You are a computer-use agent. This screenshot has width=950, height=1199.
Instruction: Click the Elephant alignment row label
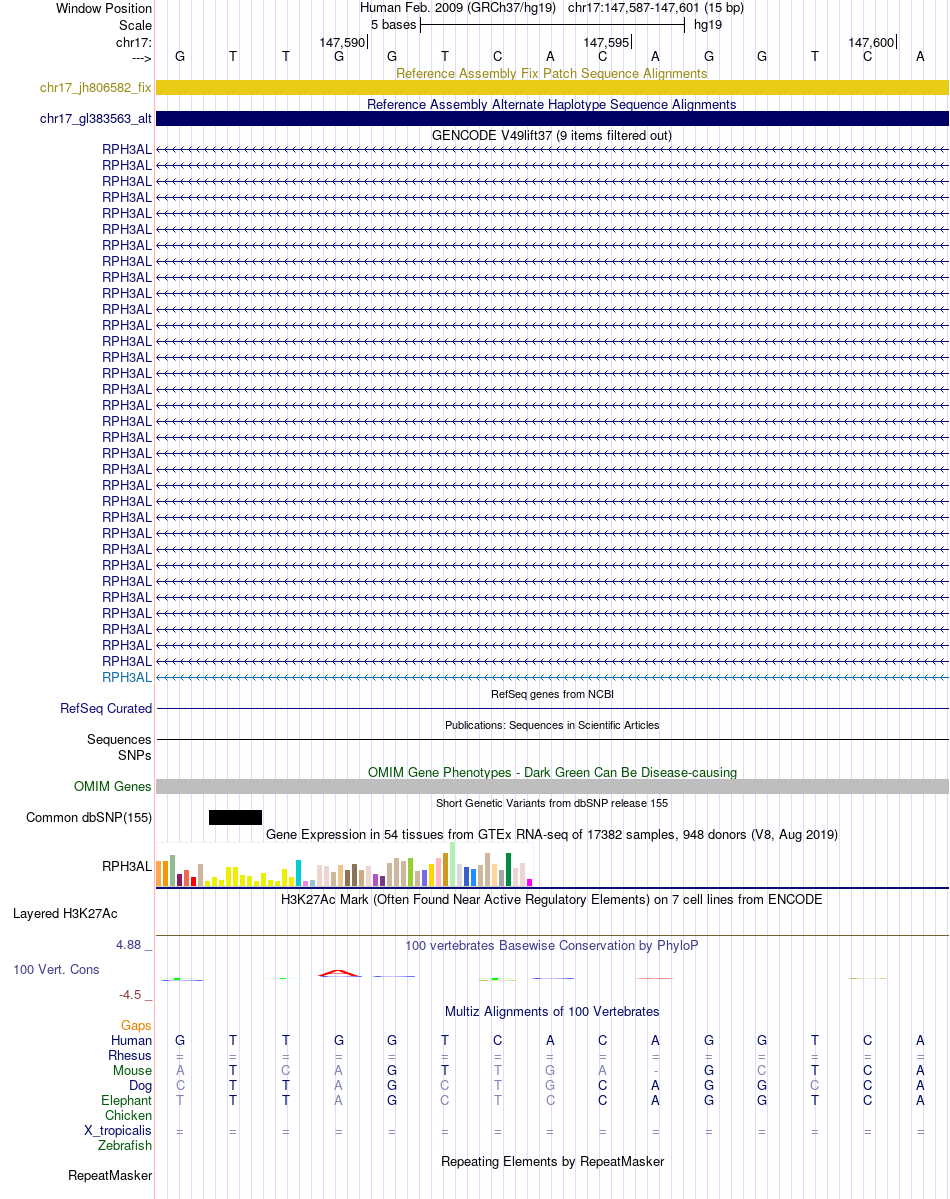127,1100
